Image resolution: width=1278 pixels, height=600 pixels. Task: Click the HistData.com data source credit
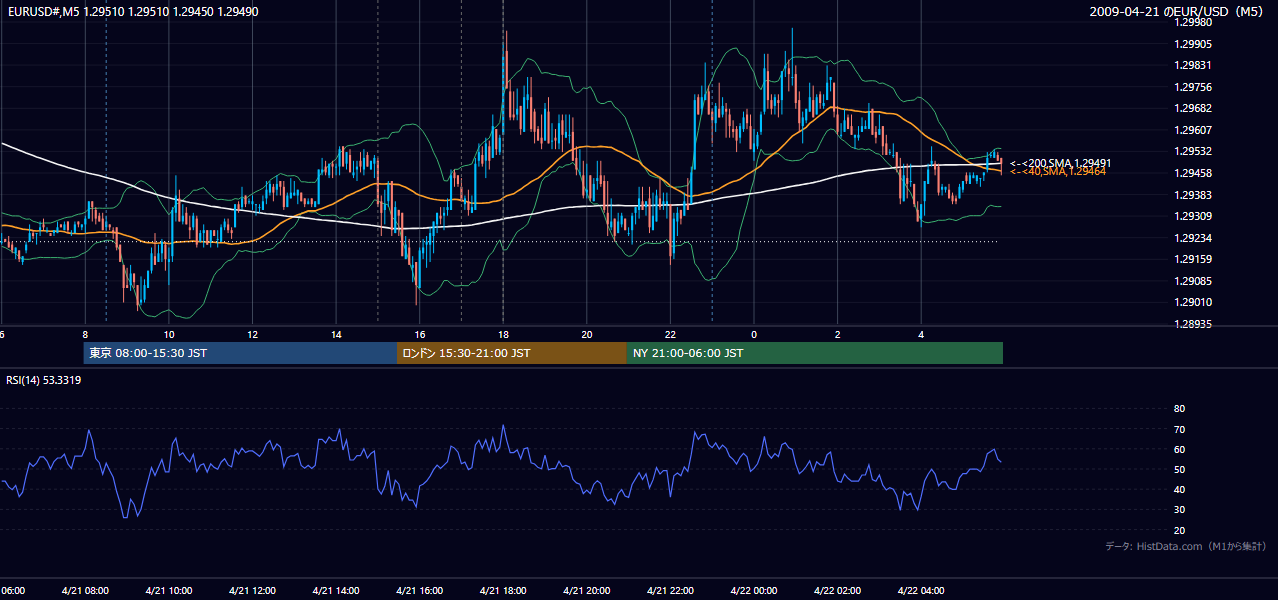click(x=1185, y=546)
